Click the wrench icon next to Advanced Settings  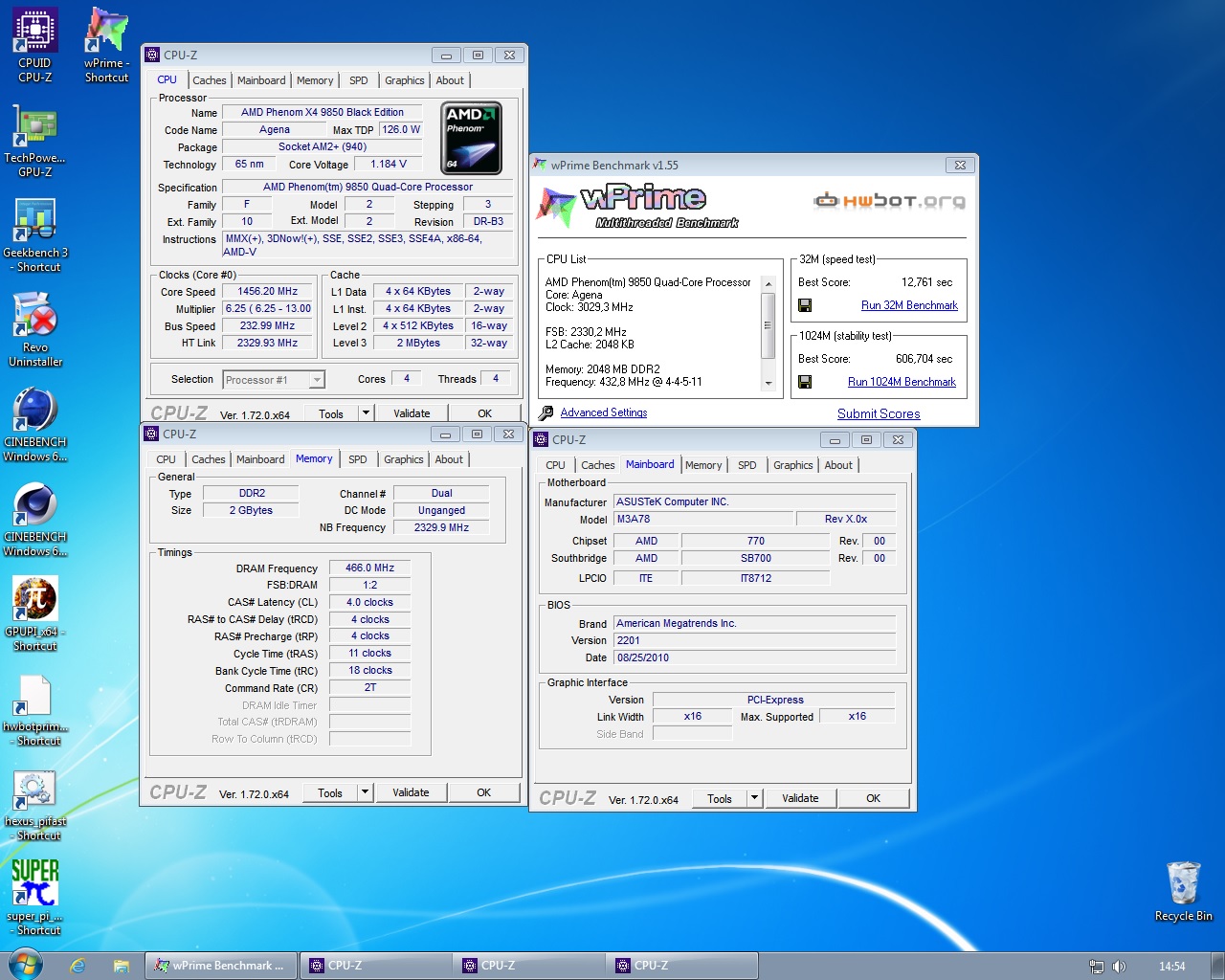(546, 413)
